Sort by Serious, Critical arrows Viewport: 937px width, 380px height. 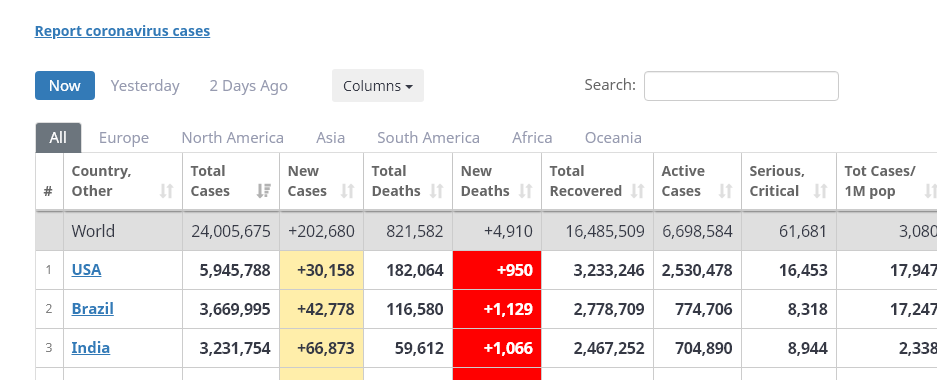pyautogui.click(x=820, y=191)
